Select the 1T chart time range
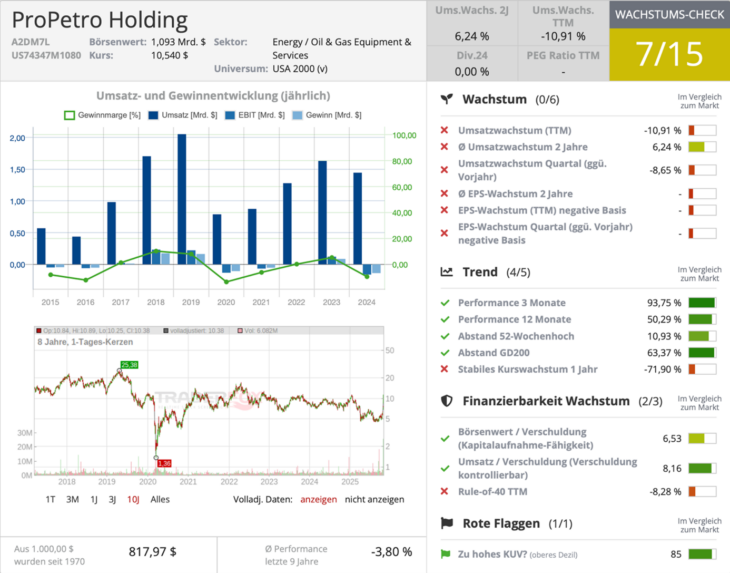The height and width of the screenshot is (573, 730). click(52, 499)
